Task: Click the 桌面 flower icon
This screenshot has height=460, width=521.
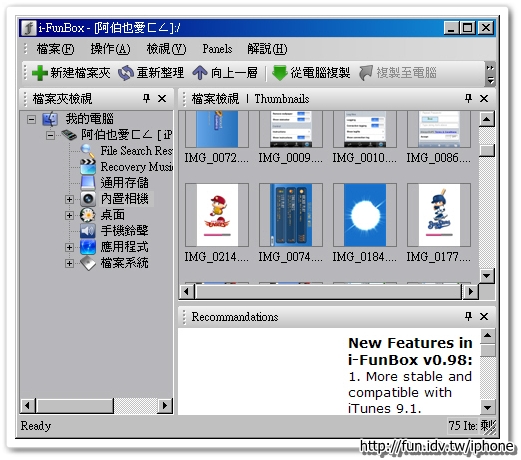Action: [88, 215]
